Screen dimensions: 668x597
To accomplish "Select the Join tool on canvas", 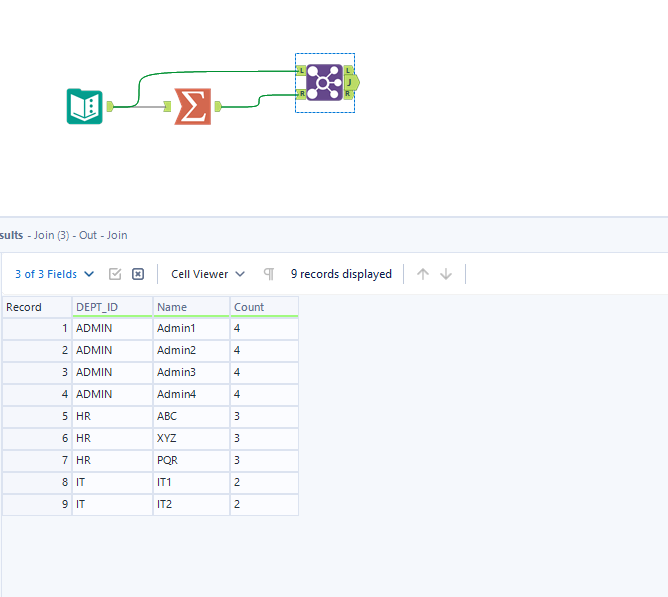I will 324,83.
